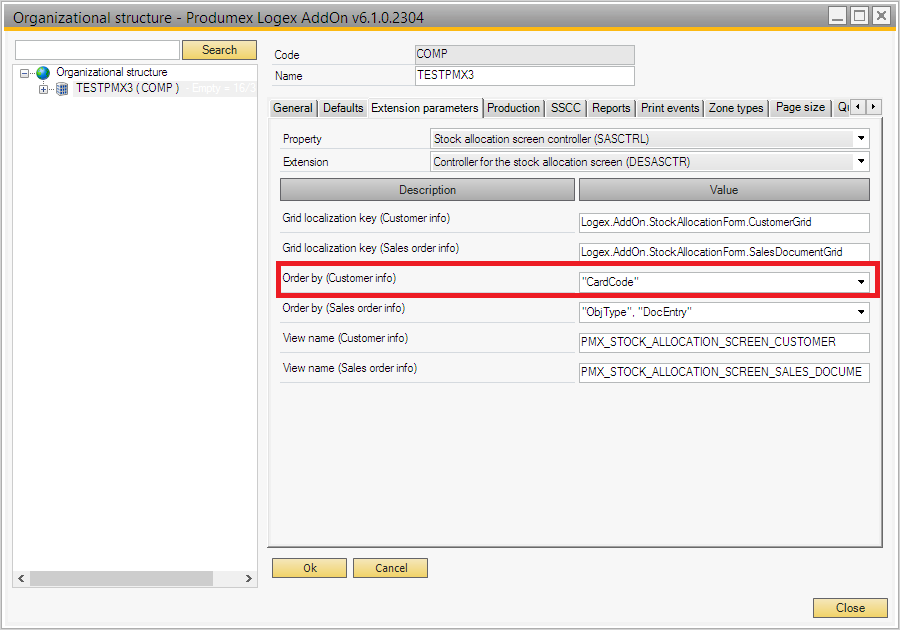Open the Production tab
This screenshot has width=900, height=630.
pos(513,108)
